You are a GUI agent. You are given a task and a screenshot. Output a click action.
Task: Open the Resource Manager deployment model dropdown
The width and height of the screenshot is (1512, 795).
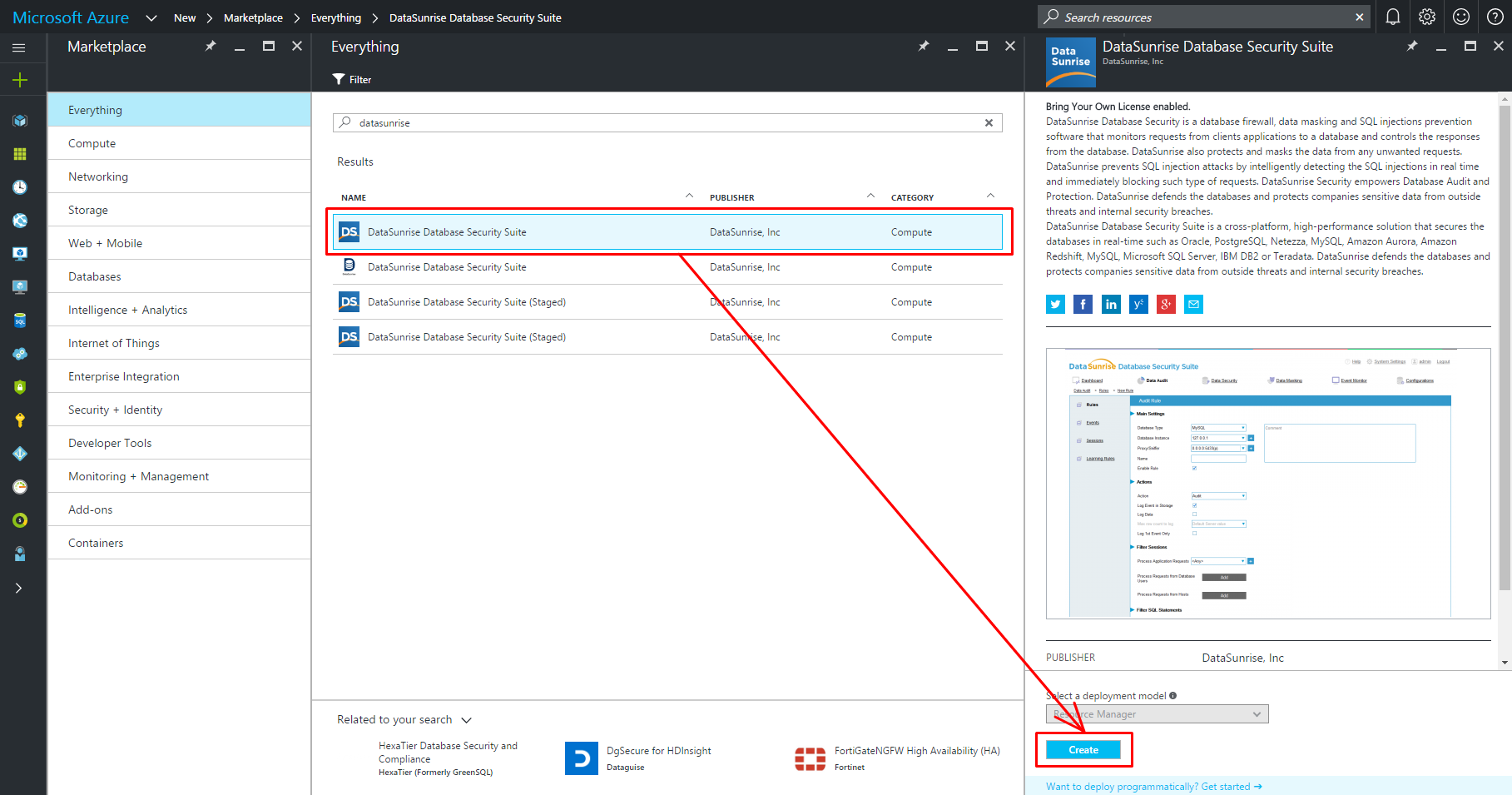1157,714
